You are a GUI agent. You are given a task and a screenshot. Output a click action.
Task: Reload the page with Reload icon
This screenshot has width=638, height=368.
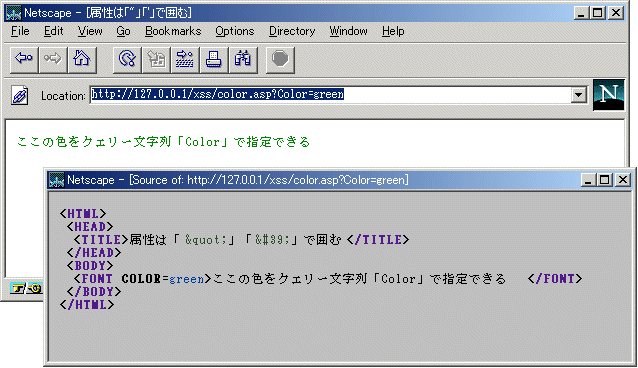(127, 59)
